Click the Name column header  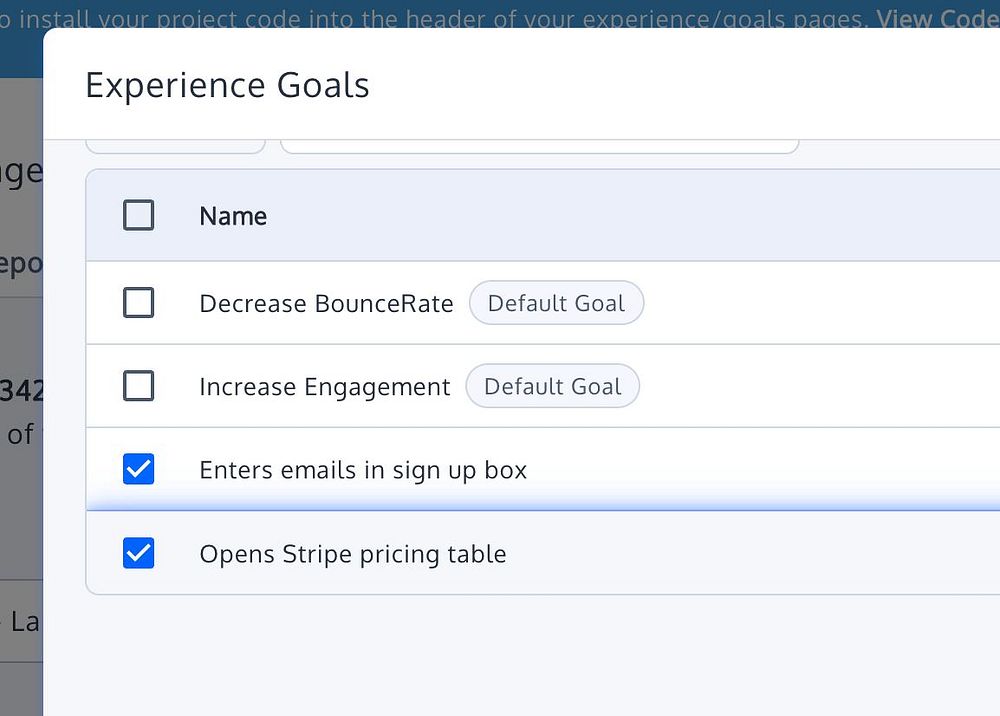(233, 216)
